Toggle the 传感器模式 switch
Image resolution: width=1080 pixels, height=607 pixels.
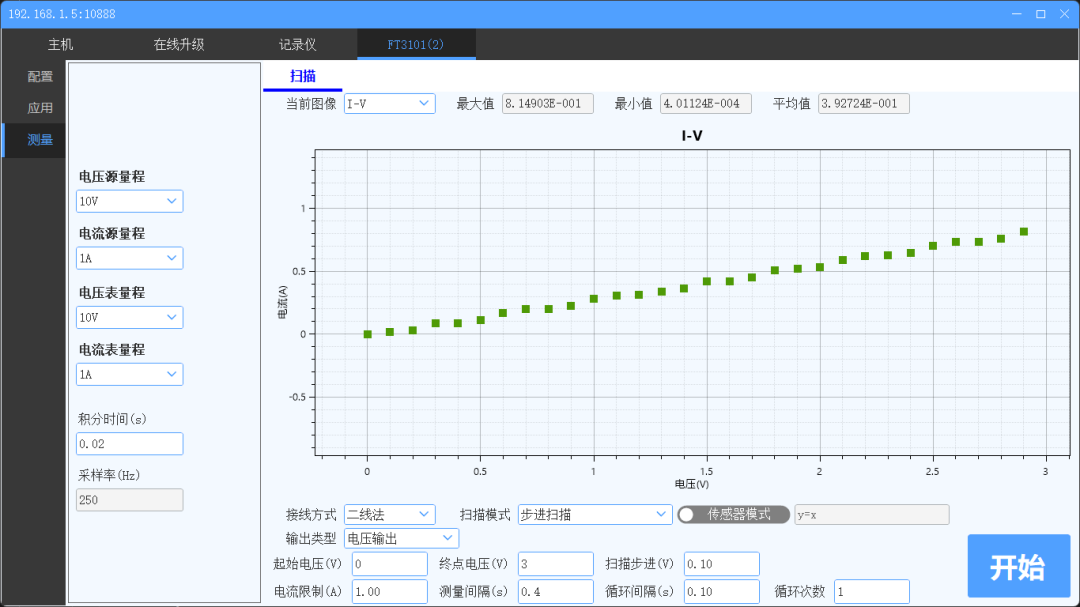[x=733, y=515]
